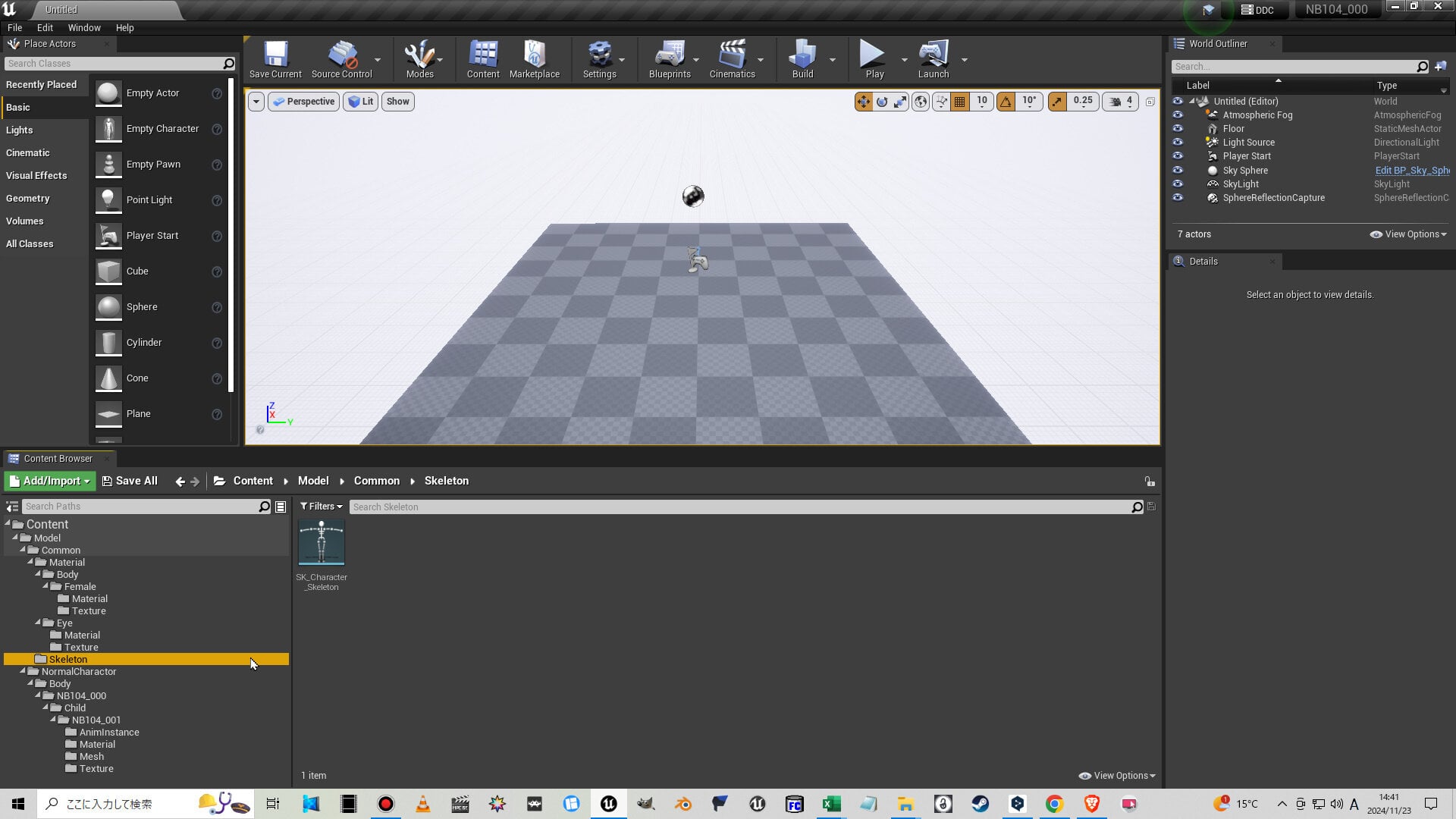
Task: Save the current search as collection icon
Action: coord(1151,507)
